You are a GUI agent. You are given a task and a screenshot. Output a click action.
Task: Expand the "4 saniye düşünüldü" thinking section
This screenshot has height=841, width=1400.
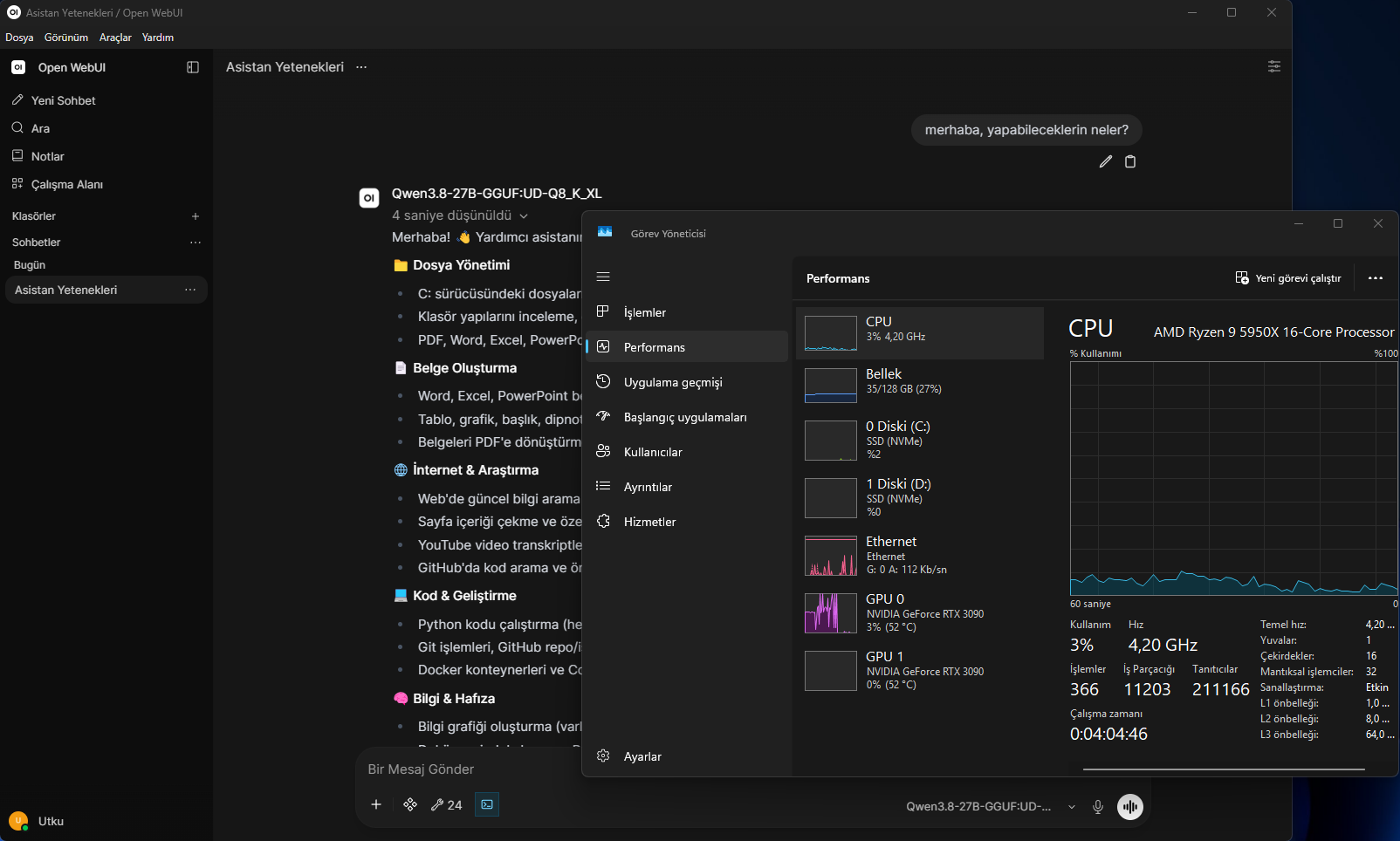click(x=460, y=215)
